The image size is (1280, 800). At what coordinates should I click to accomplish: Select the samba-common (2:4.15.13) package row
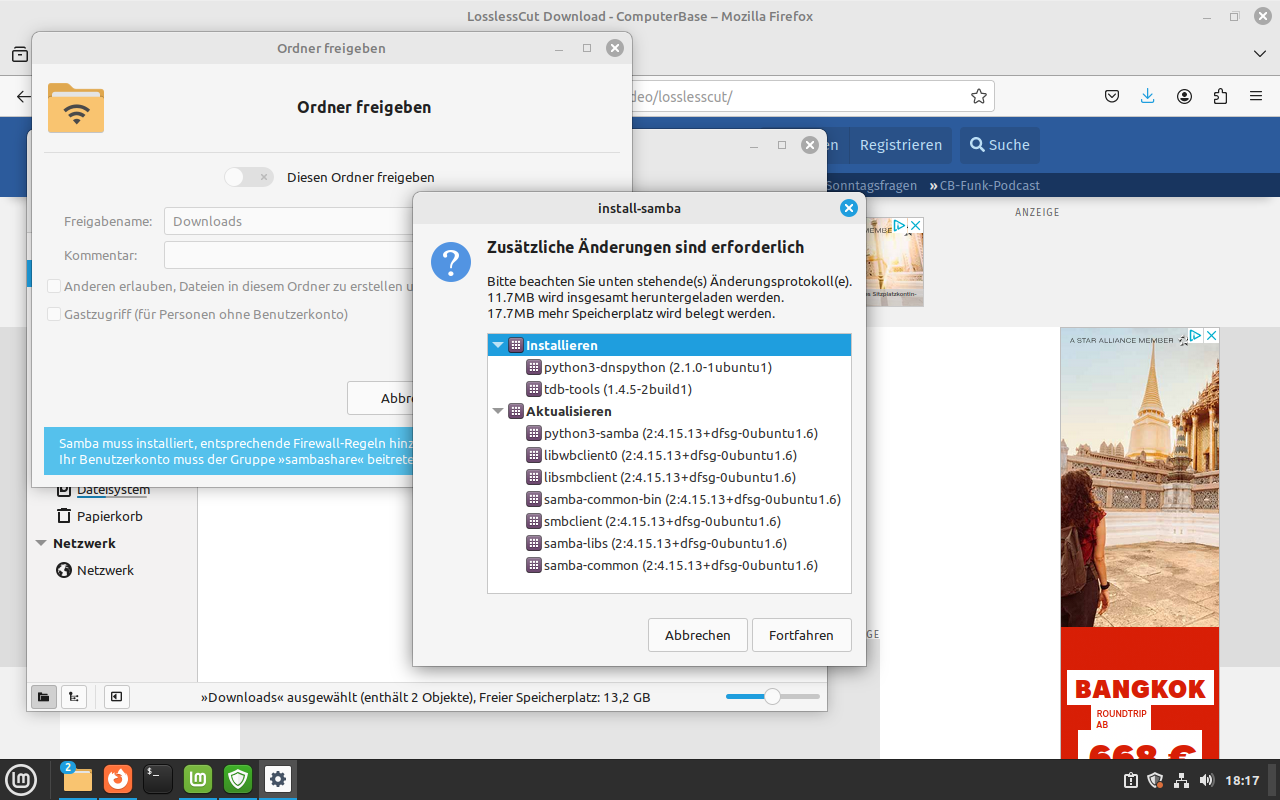669,565
